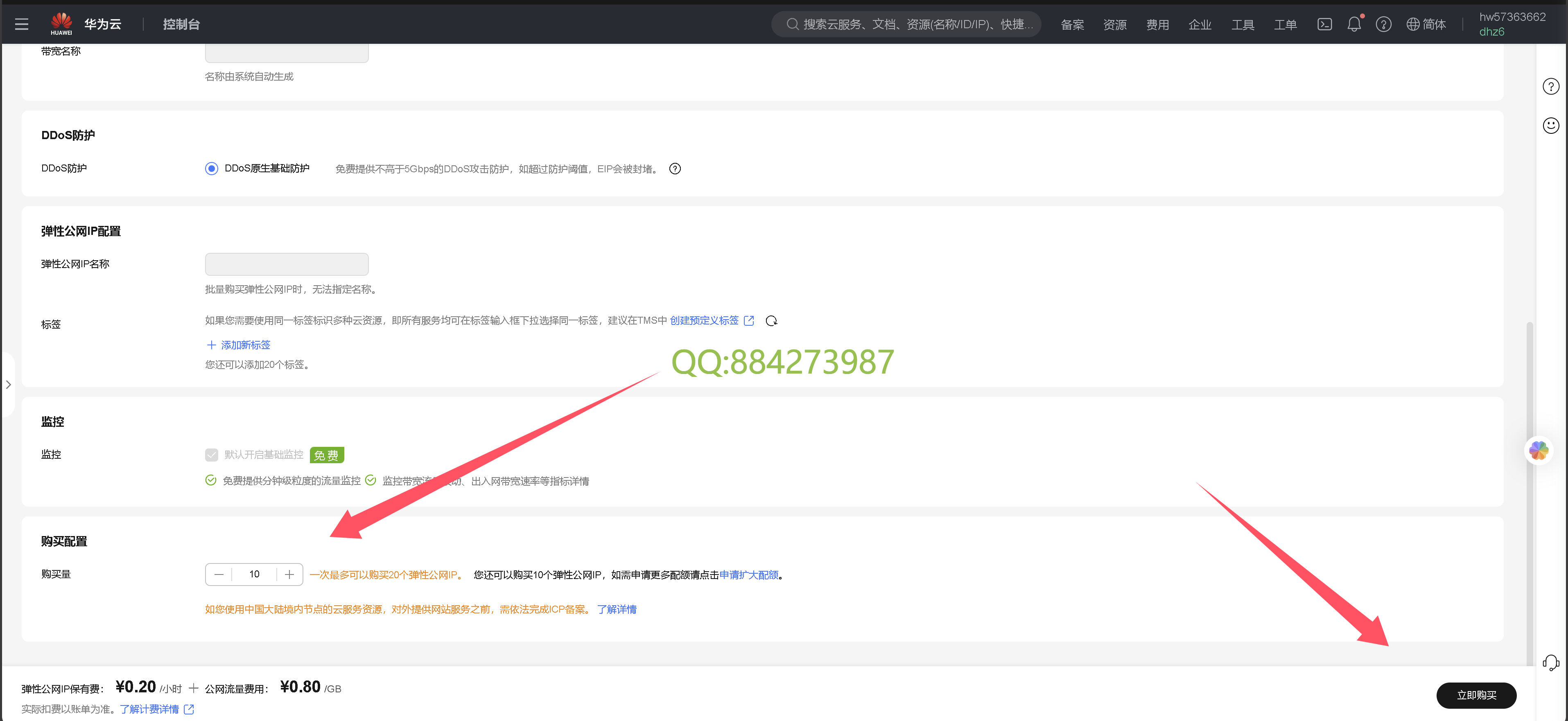Open 创建预定义标签 link
The height and width of the screenshot is (721, 1568).
tap(704, 321)
